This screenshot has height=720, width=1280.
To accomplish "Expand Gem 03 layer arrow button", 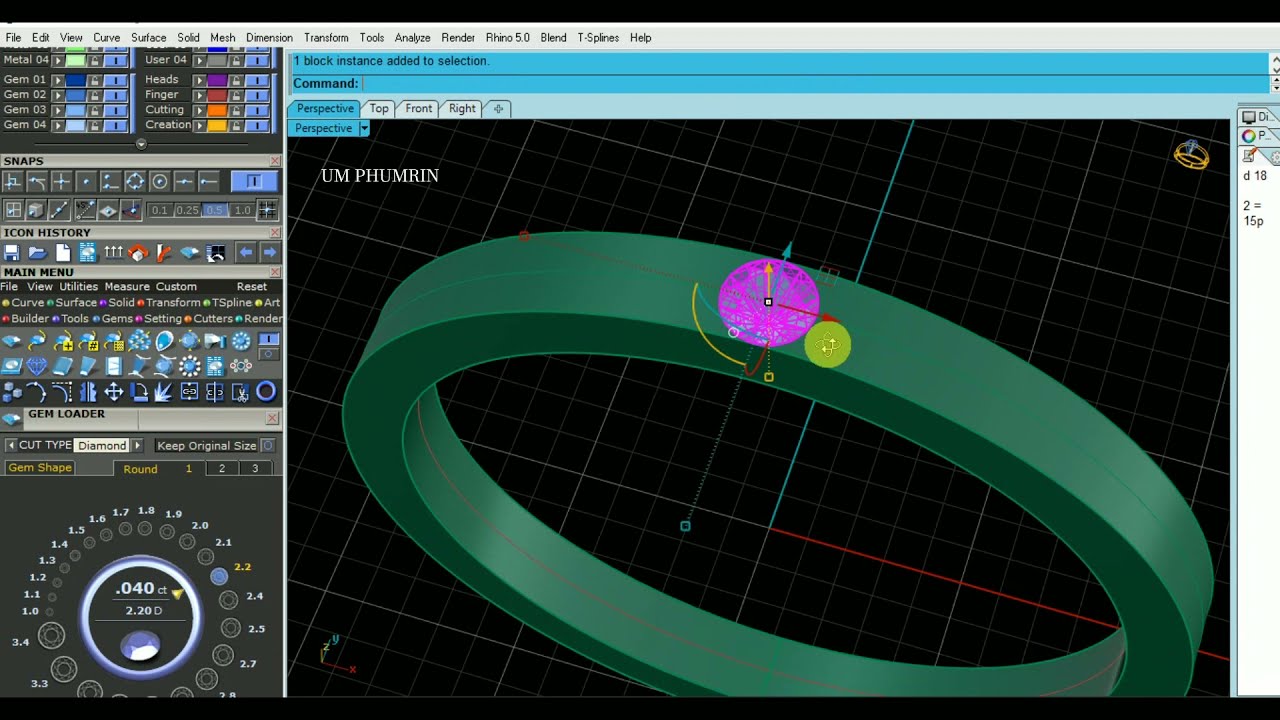I will (58, 110).
